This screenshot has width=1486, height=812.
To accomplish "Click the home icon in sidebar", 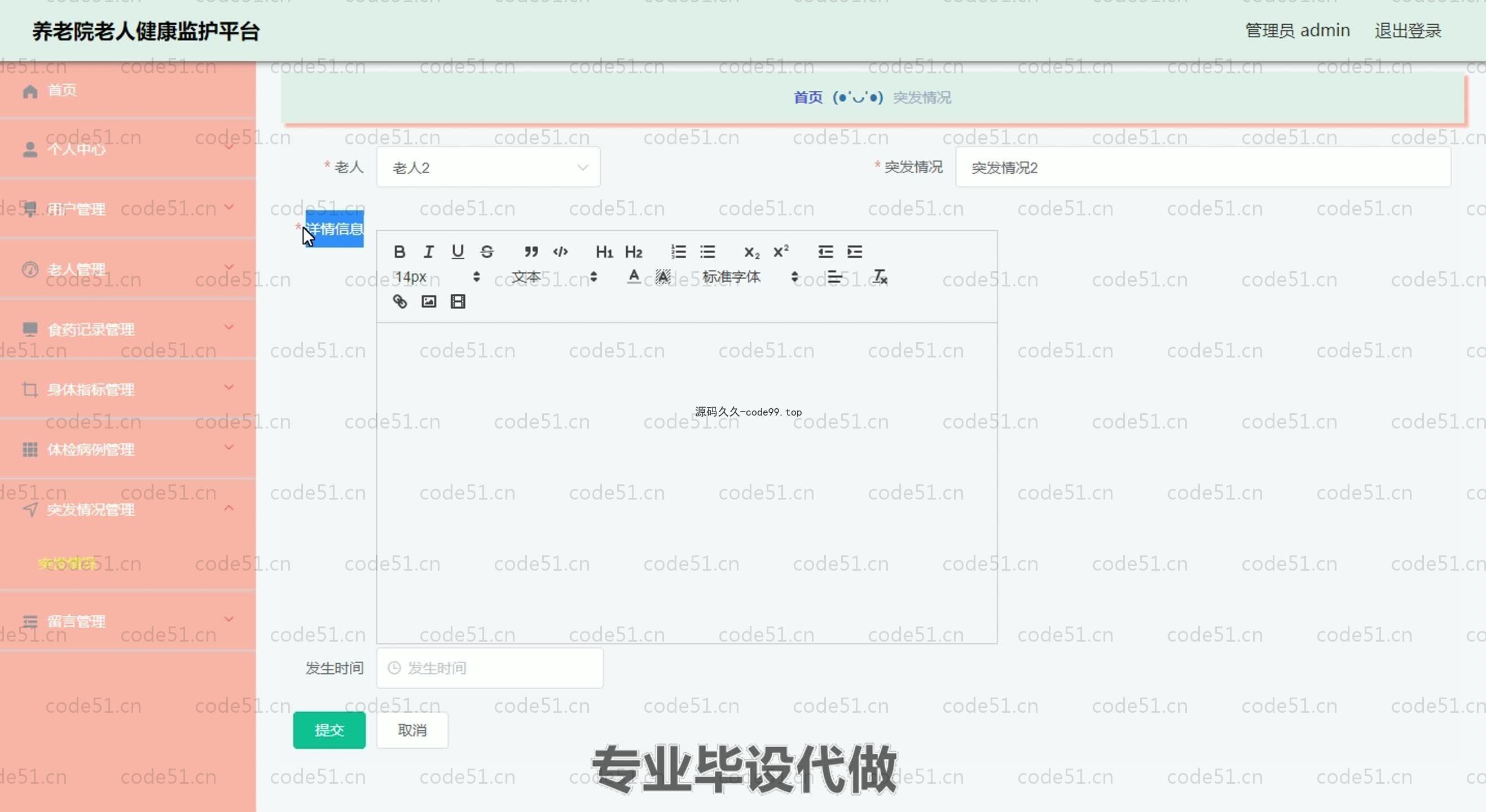I will (x=30, y=91).
